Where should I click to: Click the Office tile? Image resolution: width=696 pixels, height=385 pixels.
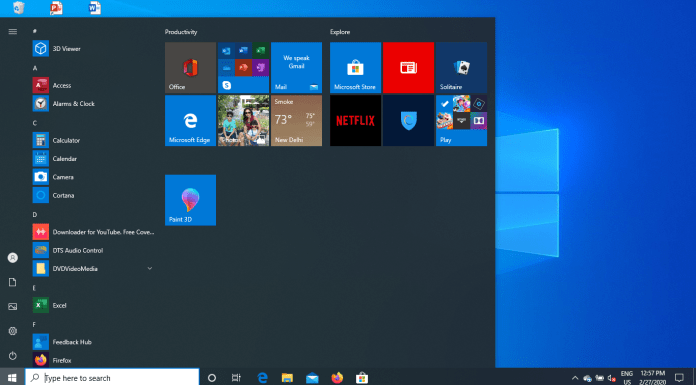(190, 67)
